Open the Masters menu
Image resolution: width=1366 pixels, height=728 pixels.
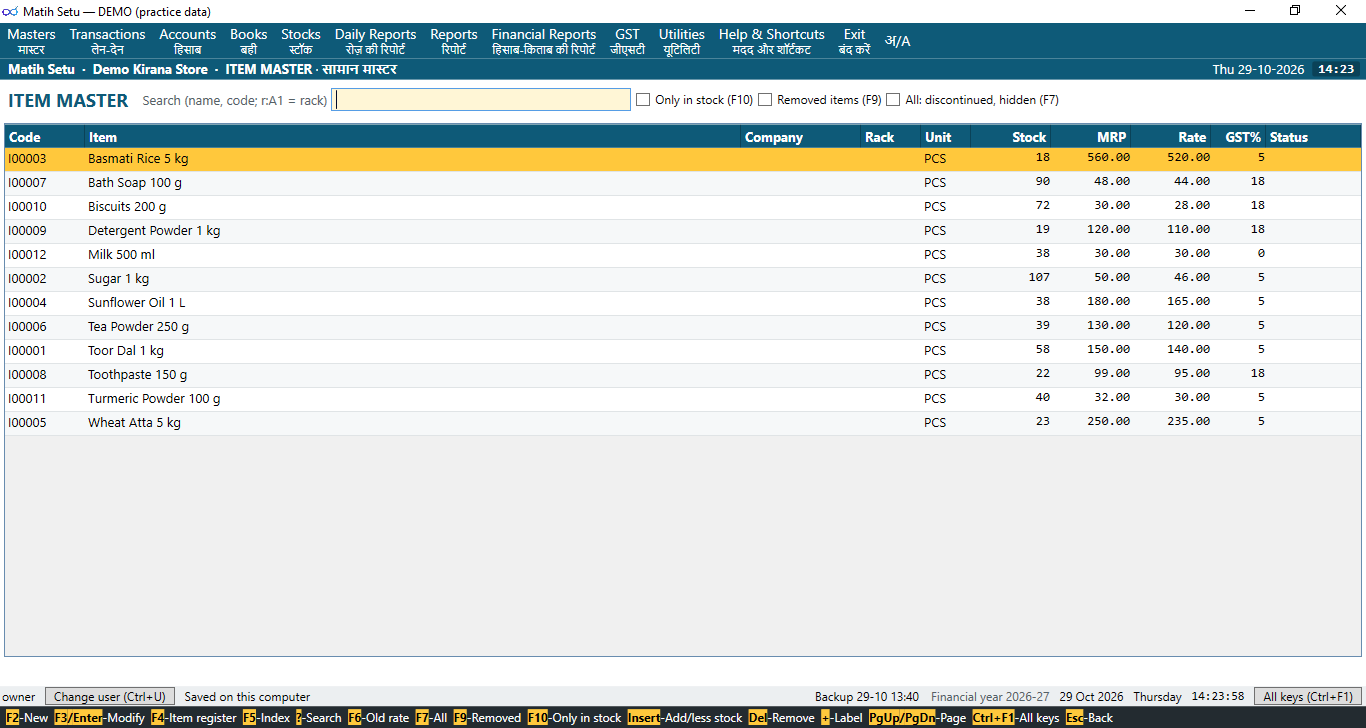tap(31, 41)
